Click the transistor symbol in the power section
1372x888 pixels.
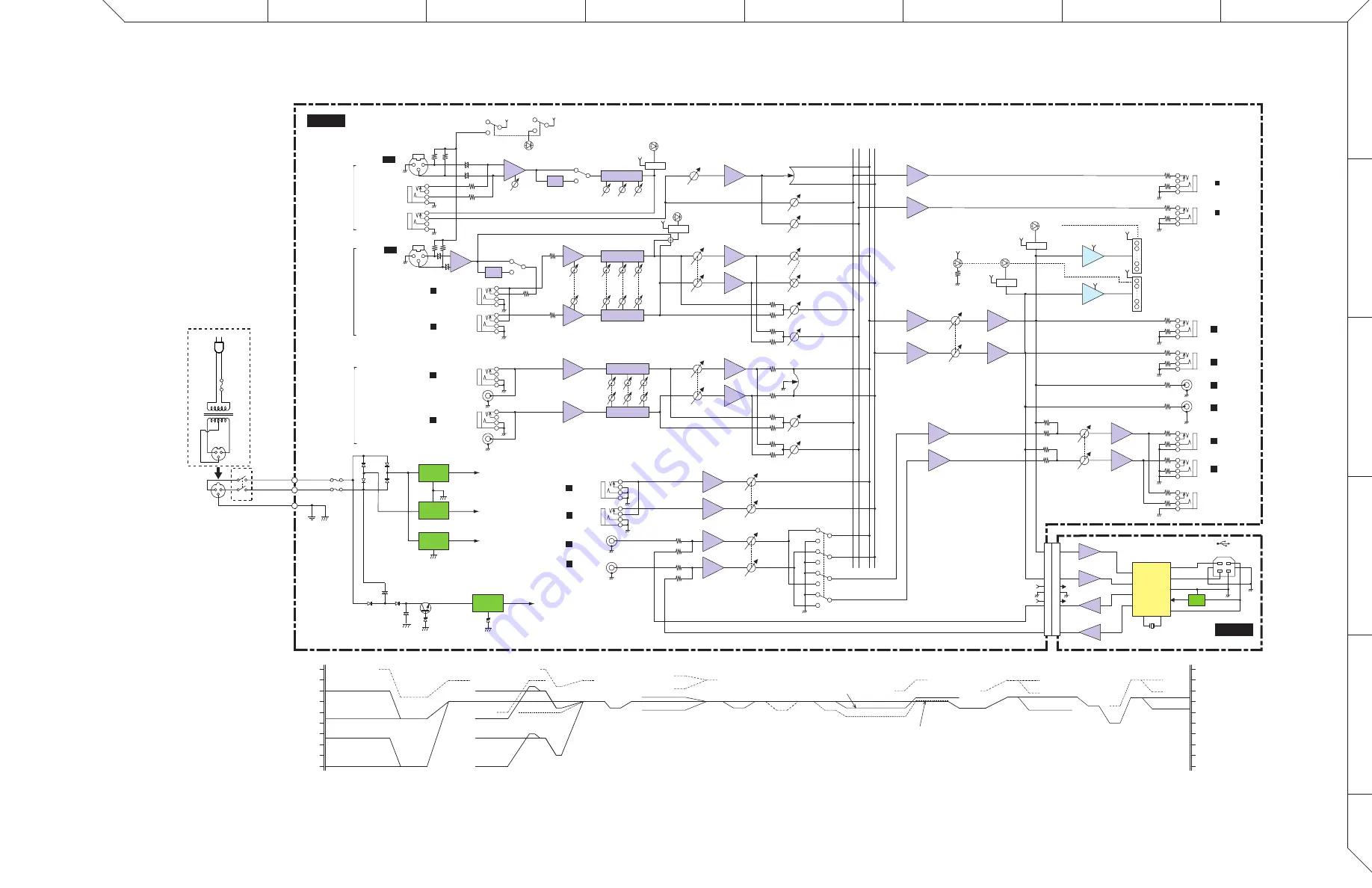425,608
